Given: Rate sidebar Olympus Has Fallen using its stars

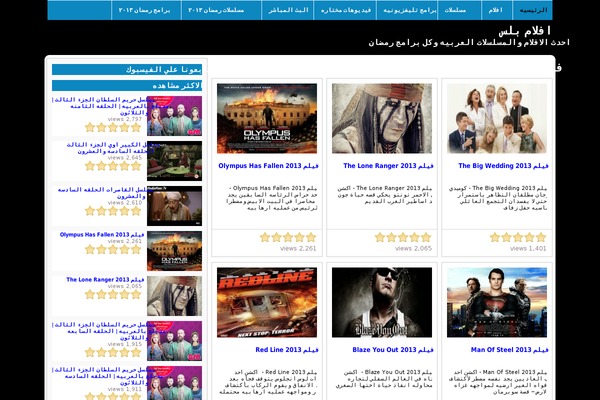Looking at the screenshot, I should click(x=113, y=250).
